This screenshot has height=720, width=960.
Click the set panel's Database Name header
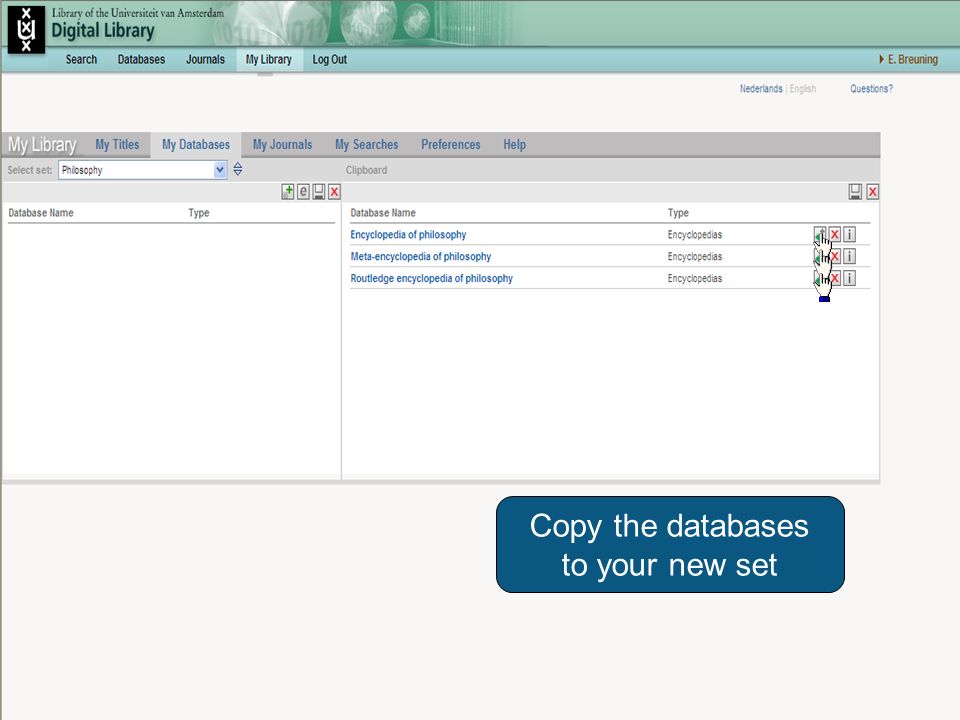pos(41,212)
